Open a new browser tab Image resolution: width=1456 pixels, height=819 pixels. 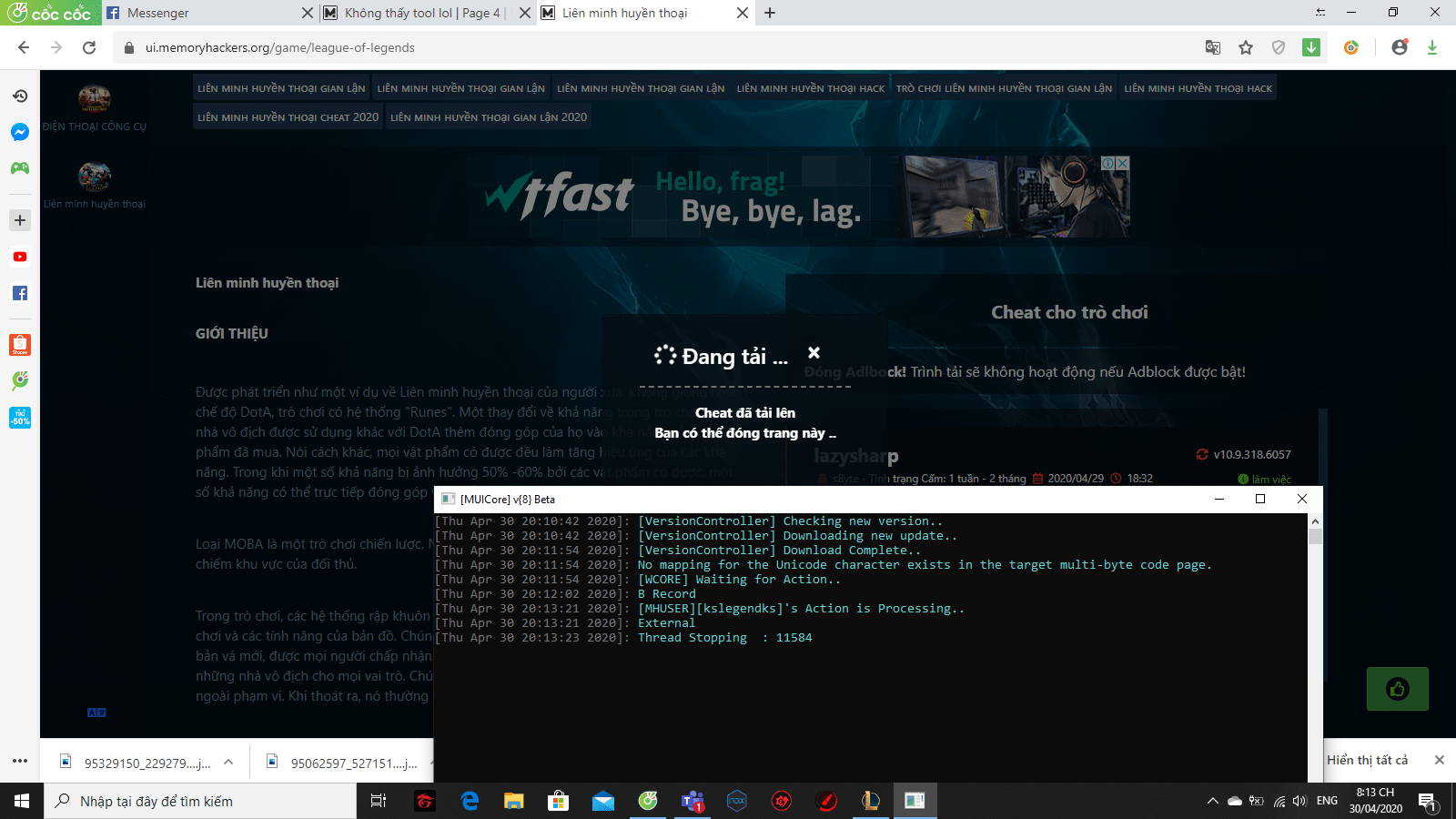coord(770,13)
